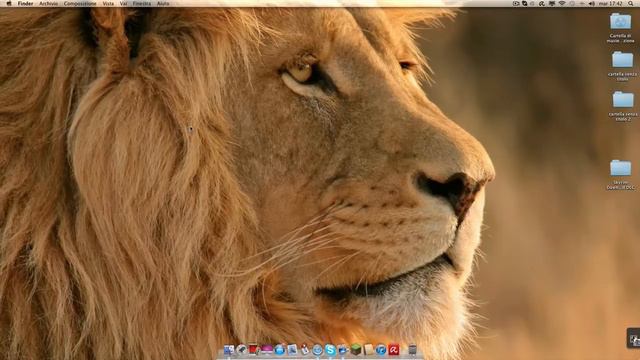
Task: Open iTunes from the Dock
Action: click(381, 350)
